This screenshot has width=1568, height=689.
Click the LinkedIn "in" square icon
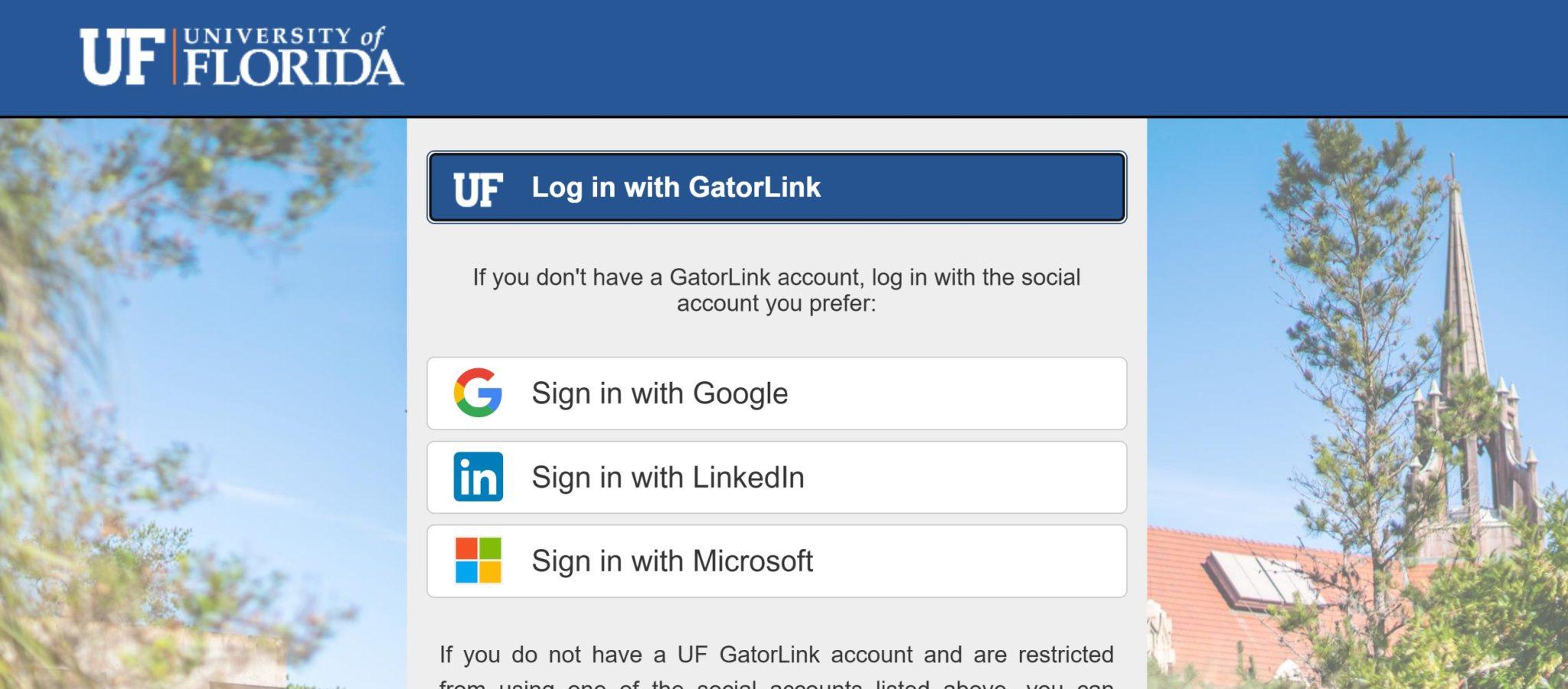point(479,477)
